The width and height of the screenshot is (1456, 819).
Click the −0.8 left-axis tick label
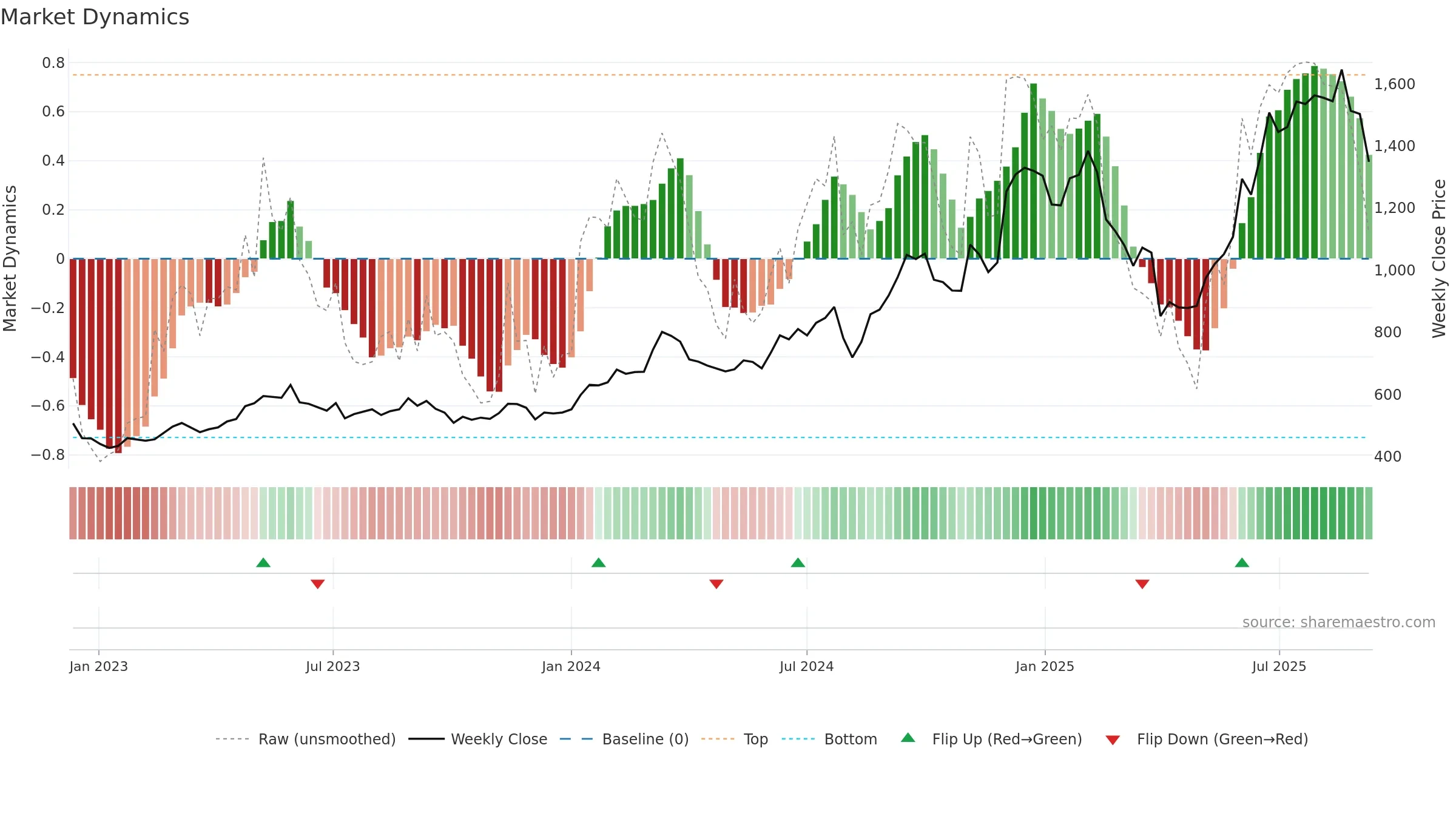coord(48,455)
